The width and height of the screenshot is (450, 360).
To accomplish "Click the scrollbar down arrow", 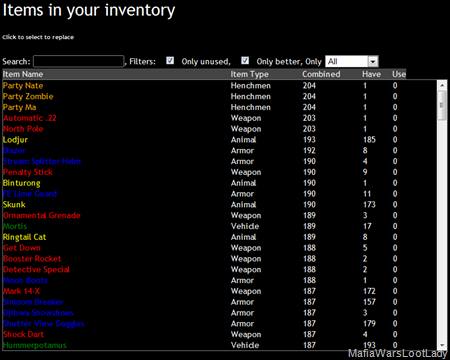I will (x=442, y=345).
